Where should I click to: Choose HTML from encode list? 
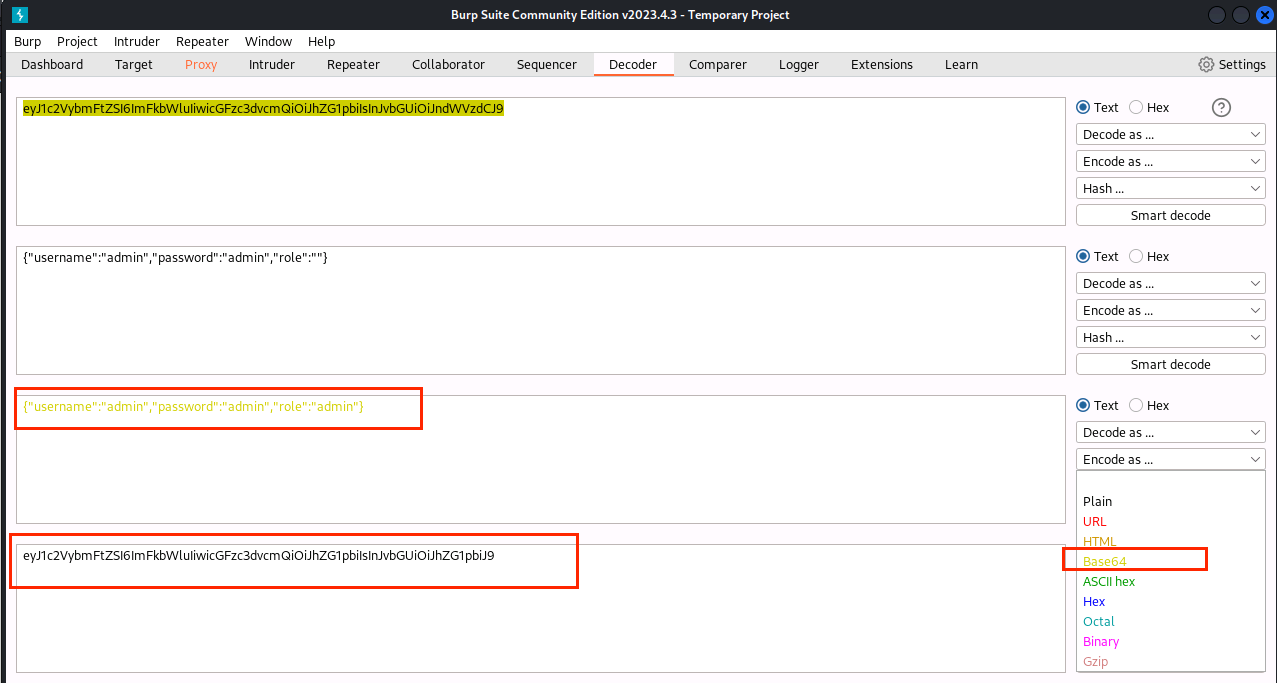pyautogui.click(x=1171, y=541)
